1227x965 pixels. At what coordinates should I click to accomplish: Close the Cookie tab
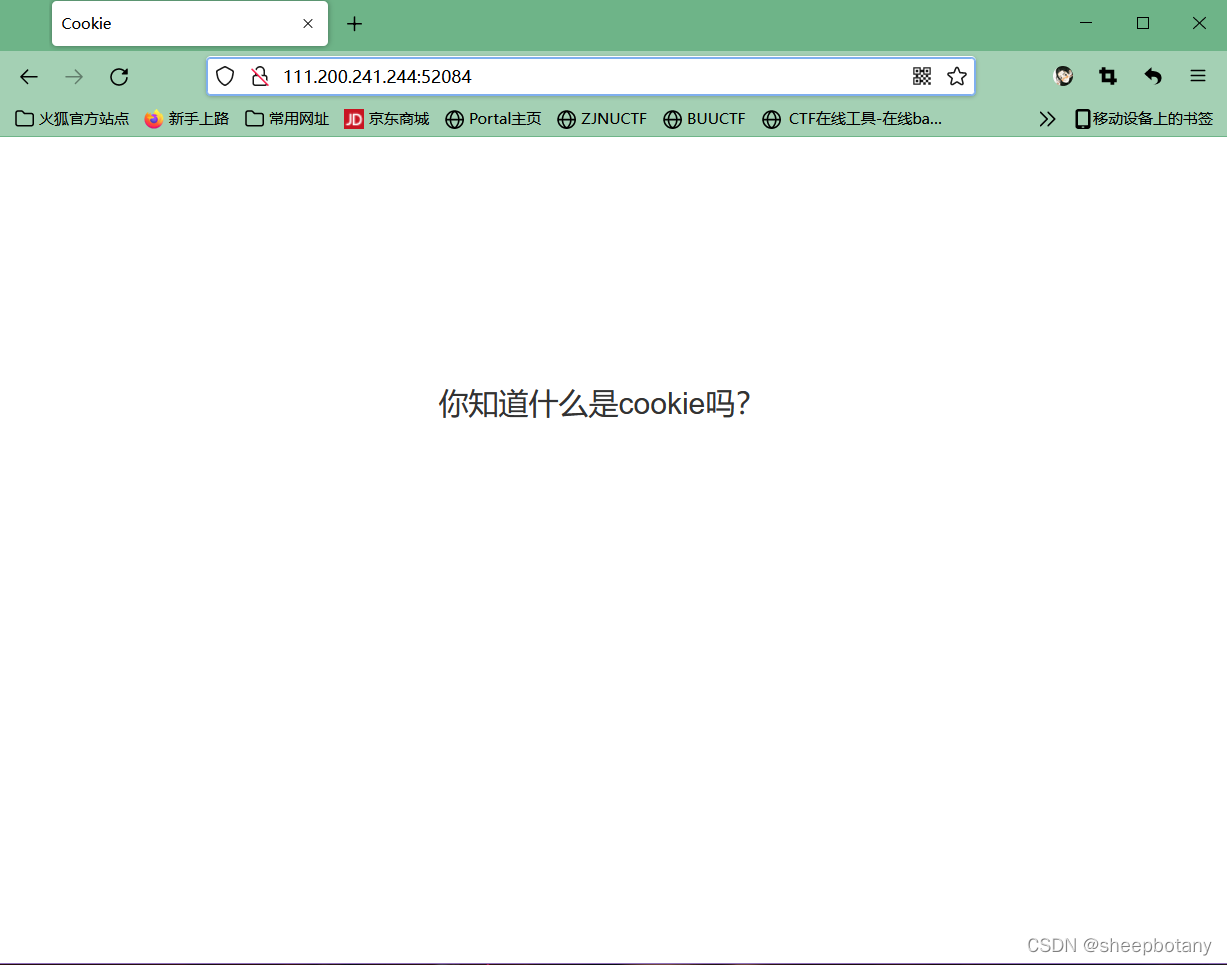pyautogui.click(x=308, y=24)
